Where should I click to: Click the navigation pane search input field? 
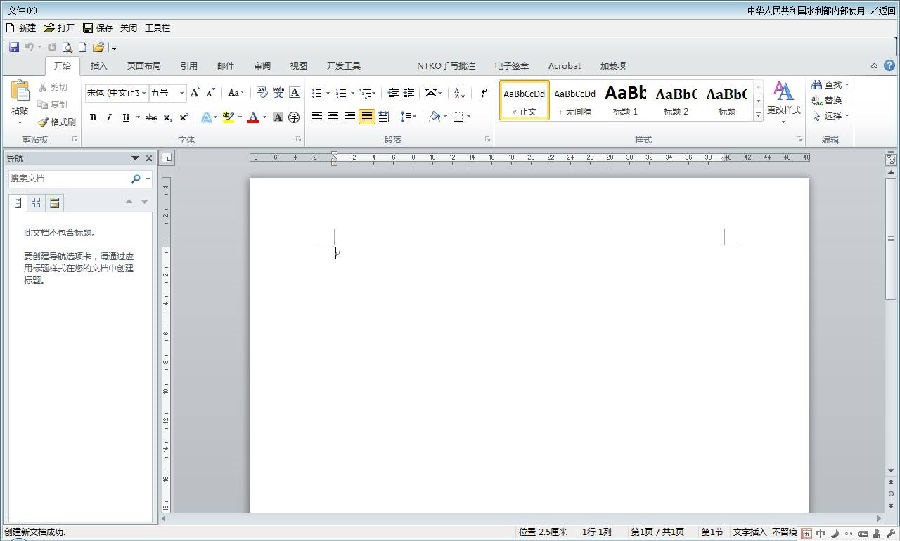click(x=68, y=179)
